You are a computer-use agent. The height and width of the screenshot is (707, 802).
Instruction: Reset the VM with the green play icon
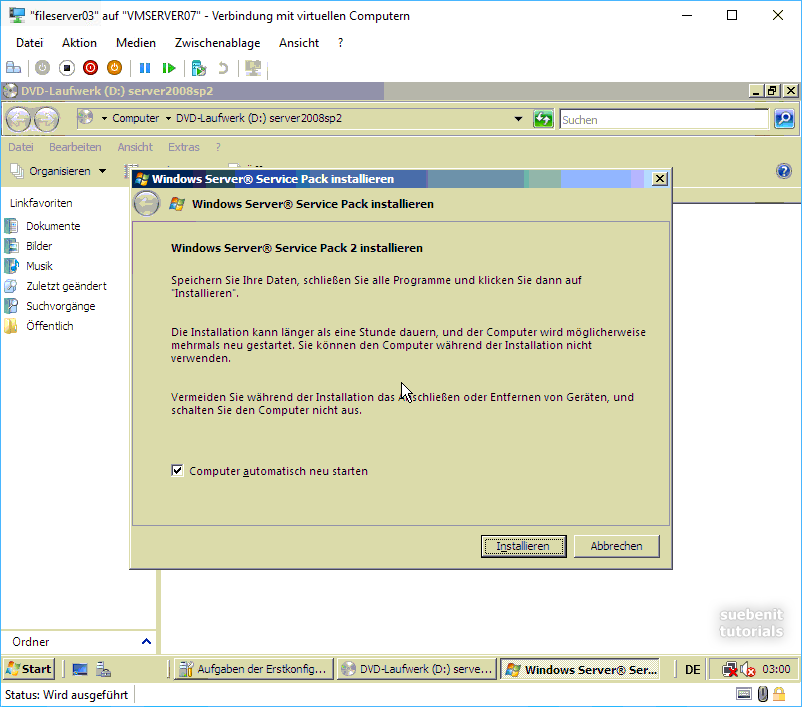(169, 68)
